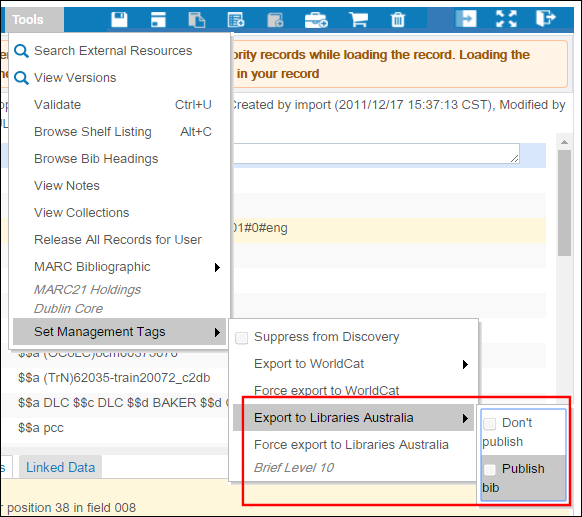Click the full screen expand icon
This screenshot has width=582, height=517.
click(x=506, y=19)
